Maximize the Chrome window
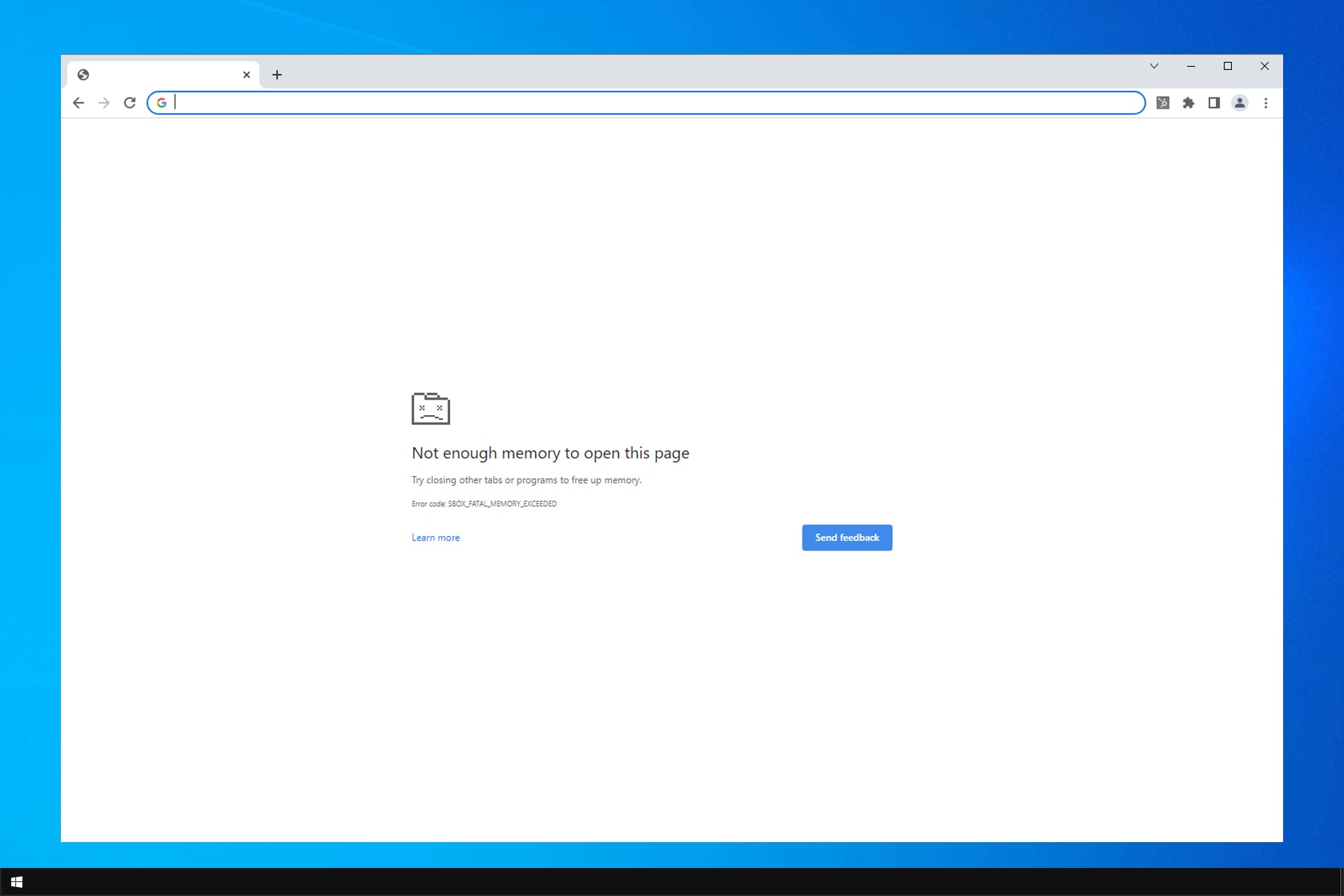 pos(1228,66)
